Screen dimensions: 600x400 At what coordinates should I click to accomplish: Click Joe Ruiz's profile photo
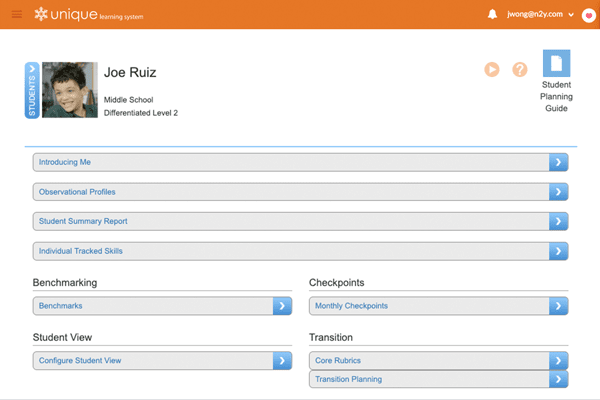70,90
